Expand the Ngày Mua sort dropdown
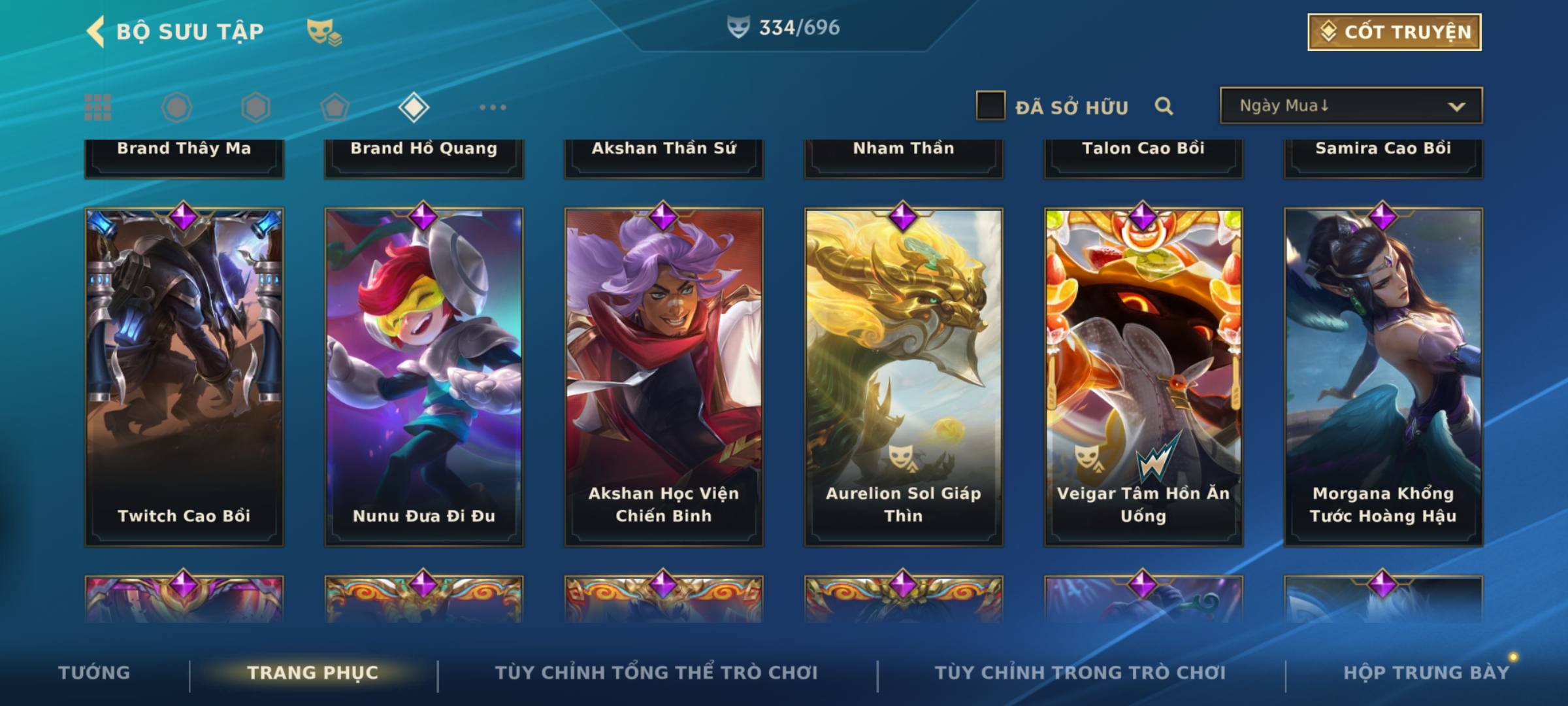1568x706 pixels. coord(1351,105)
